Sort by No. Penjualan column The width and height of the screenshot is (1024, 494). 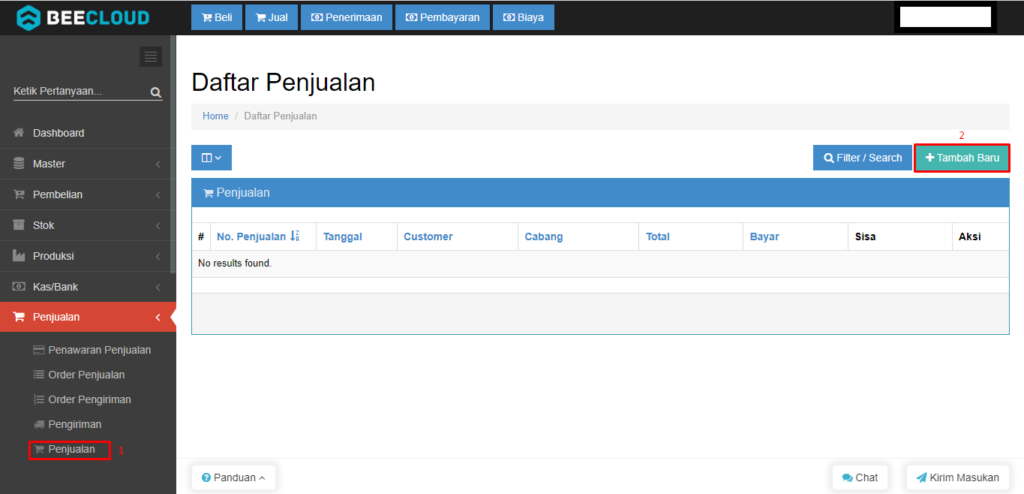pos(251,237)
